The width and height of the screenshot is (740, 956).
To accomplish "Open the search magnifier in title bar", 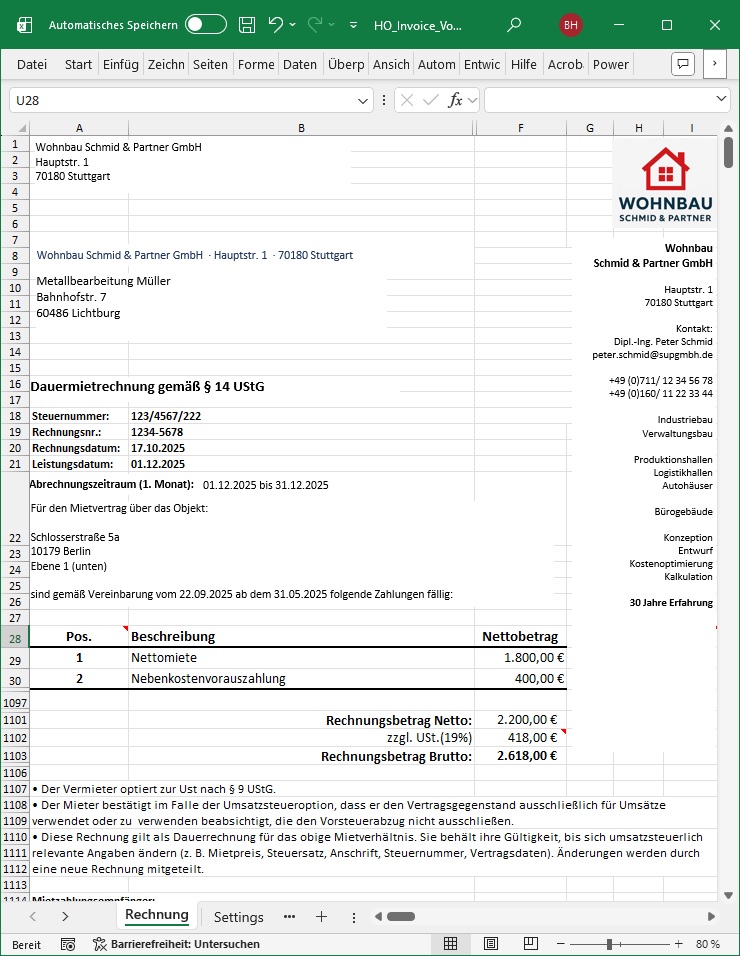I will (x=514, y=24).
